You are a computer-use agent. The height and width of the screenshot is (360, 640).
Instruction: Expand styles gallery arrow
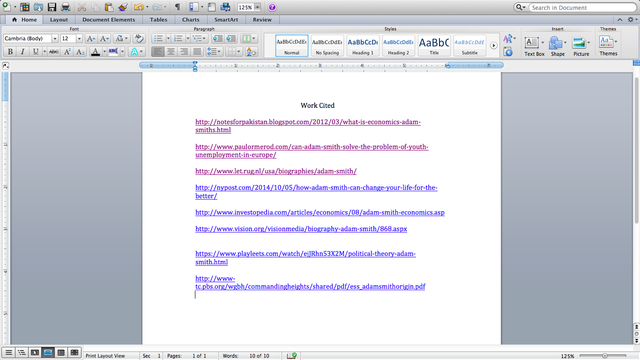pyautogui.click(x=493, y=45)
